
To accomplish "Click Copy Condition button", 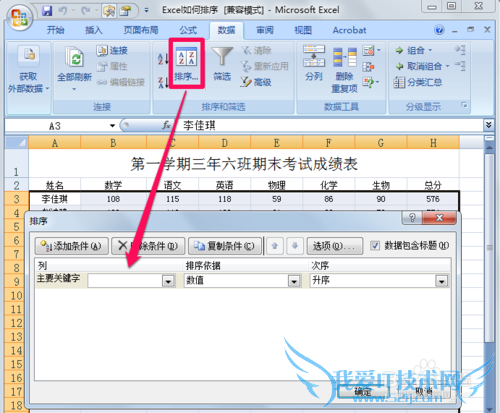I will coord(225,246).
